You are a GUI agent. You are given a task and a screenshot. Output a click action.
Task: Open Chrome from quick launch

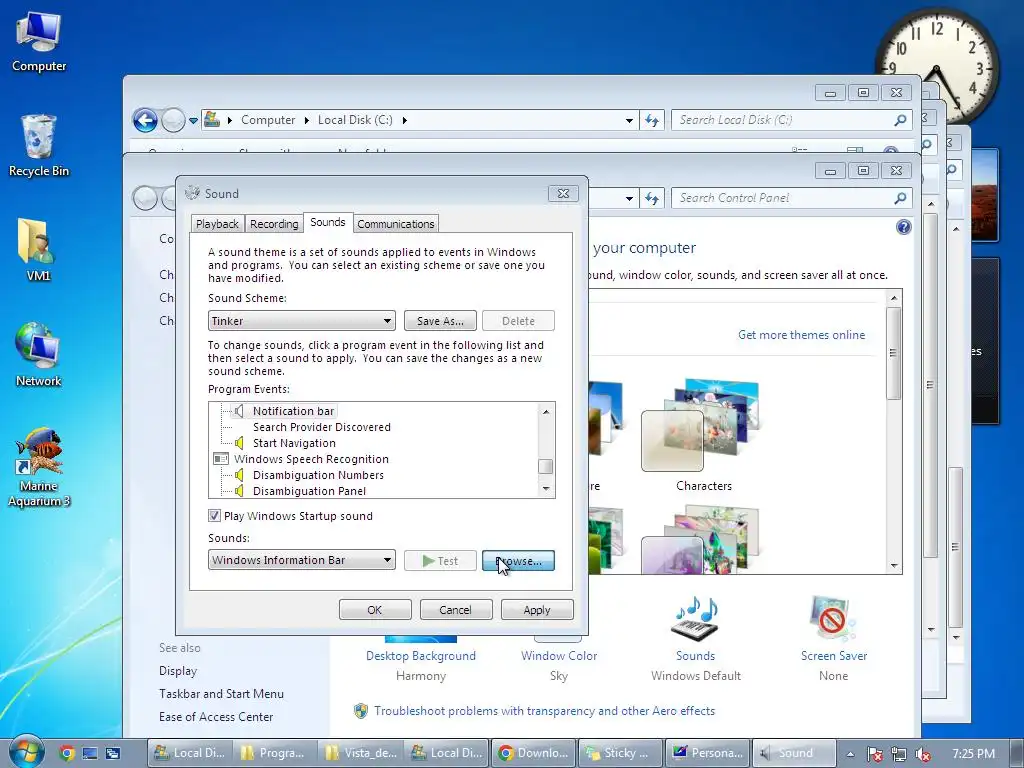click(x=67, y=753)
